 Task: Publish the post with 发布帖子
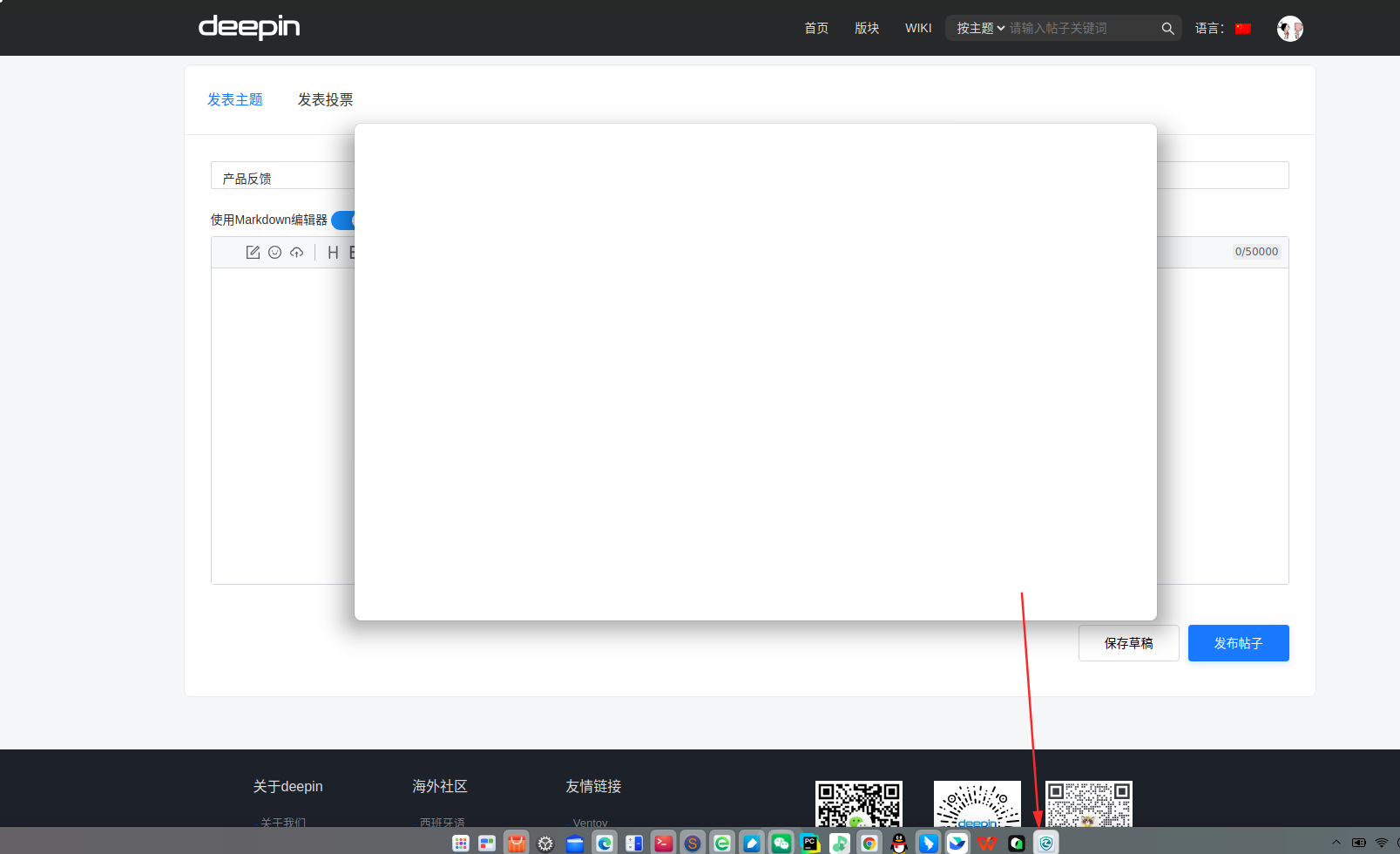(x=1239, y=643)
